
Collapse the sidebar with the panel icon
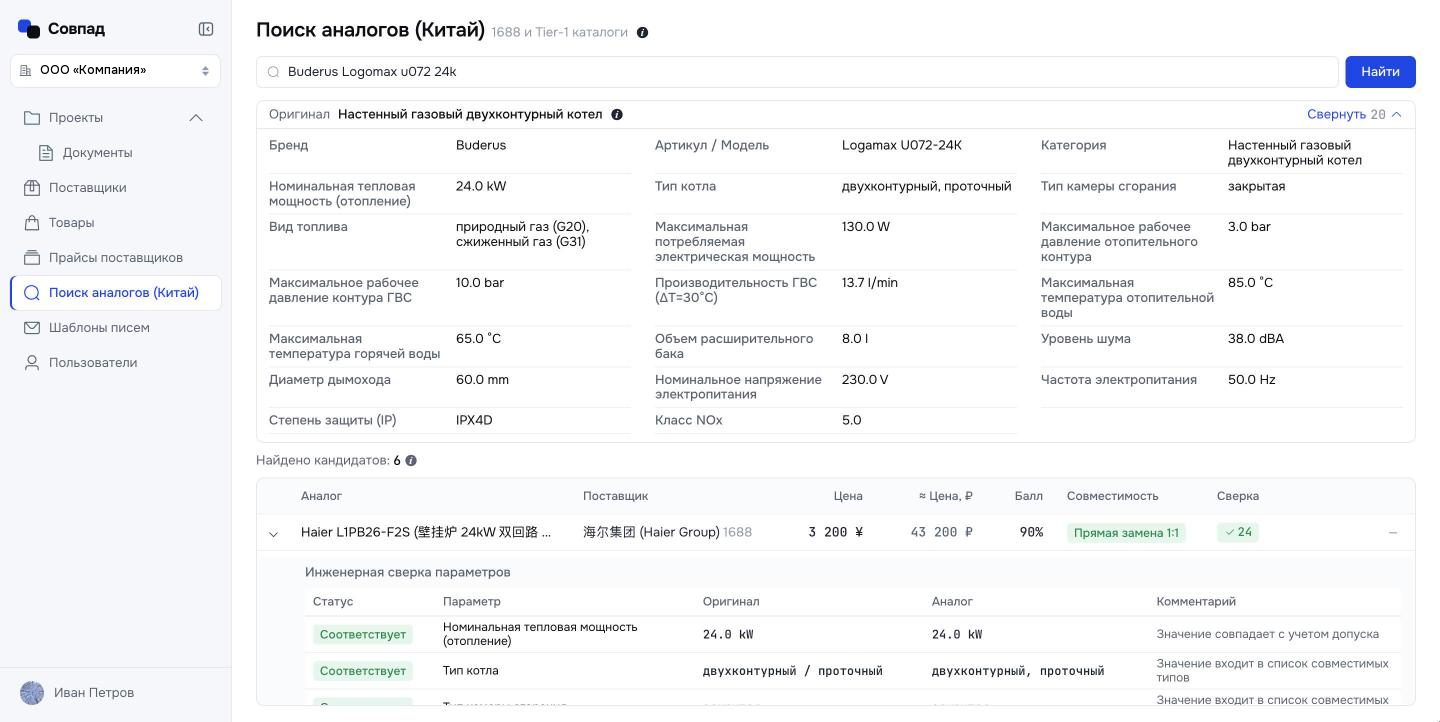pyautogui.click(x=206, y=29)
